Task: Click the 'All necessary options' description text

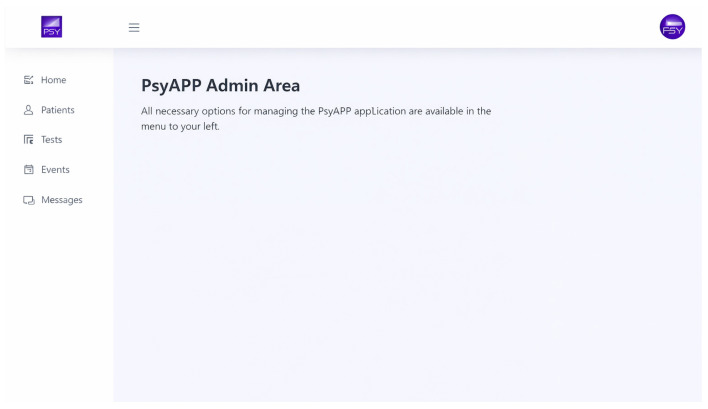Action: 316,118
